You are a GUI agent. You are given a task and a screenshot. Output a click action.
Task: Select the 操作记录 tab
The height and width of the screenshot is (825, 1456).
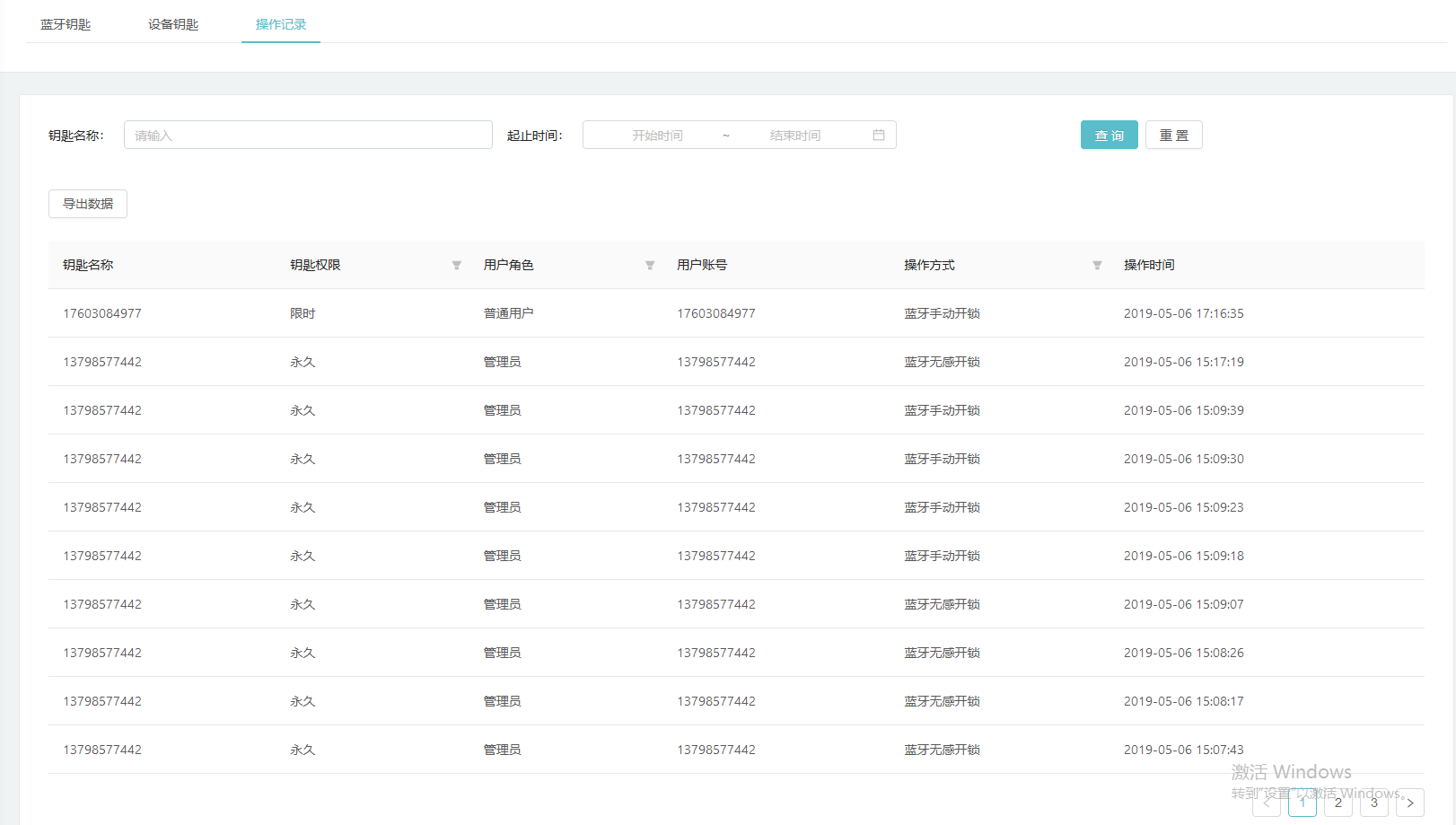281,24
